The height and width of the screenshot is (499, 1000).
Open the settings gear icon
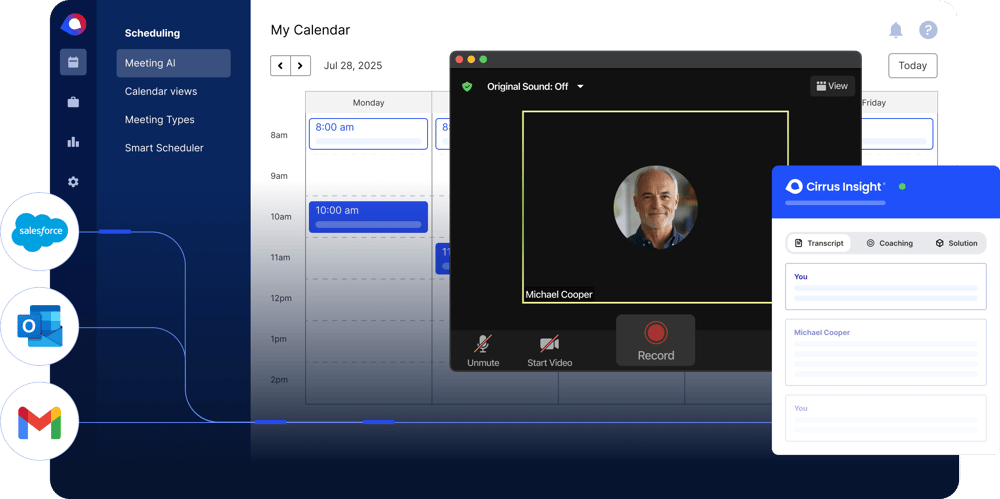click(73, 182)
